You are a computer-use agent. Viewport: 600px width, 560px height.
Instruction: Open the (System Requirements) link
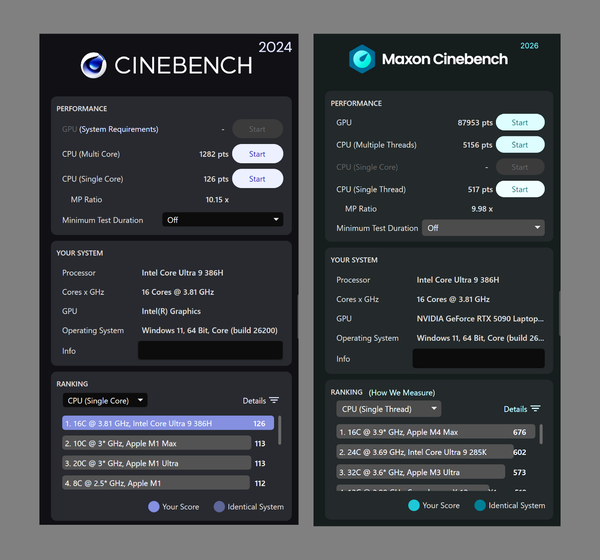(x=119, y=129)
